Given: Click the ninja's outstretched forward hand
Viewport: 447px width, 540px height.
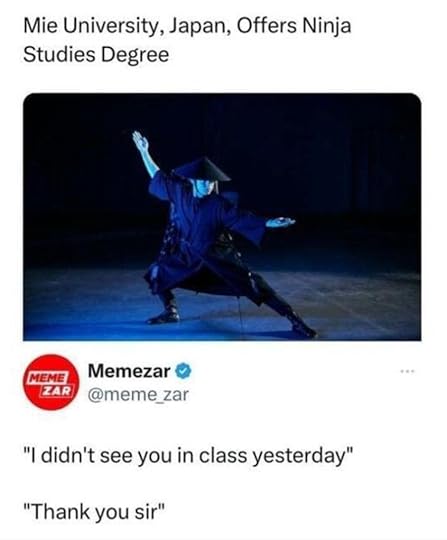Looking at the screenshot, I should tap(280, 222).
